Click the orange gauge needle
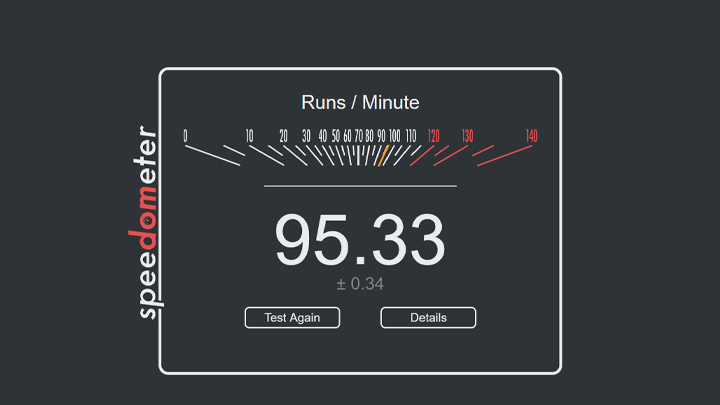The image size is (720, 405). [382, 156]
